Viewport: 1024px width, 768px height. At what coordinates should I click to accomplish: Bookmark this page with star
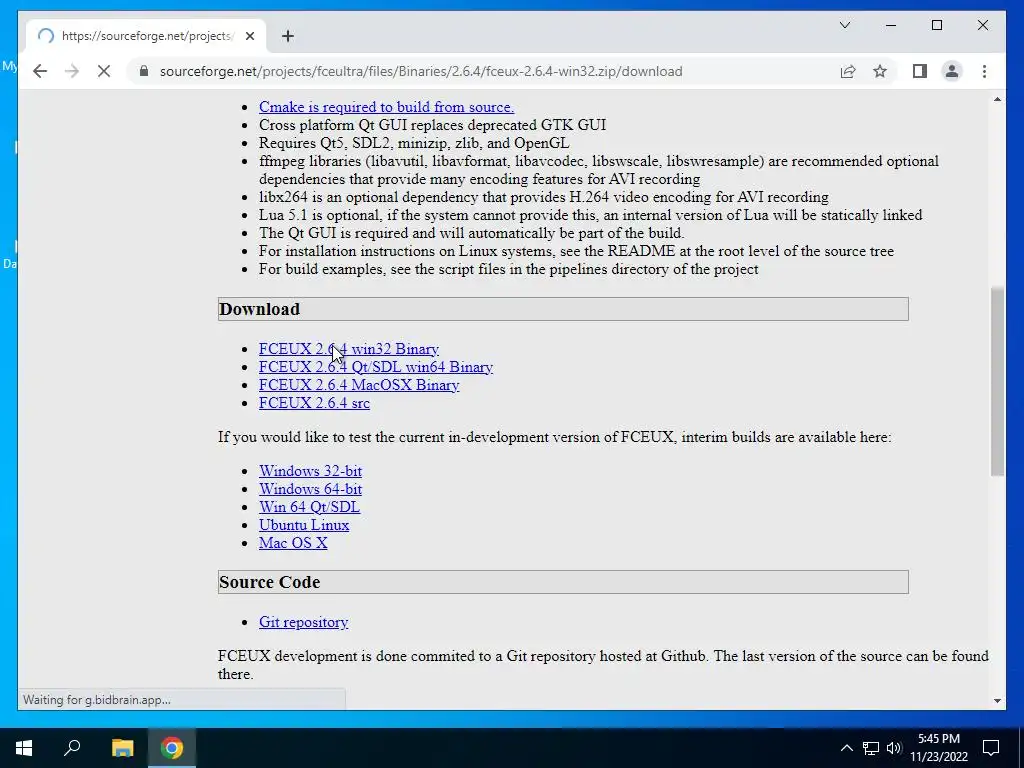click(880, 71)
